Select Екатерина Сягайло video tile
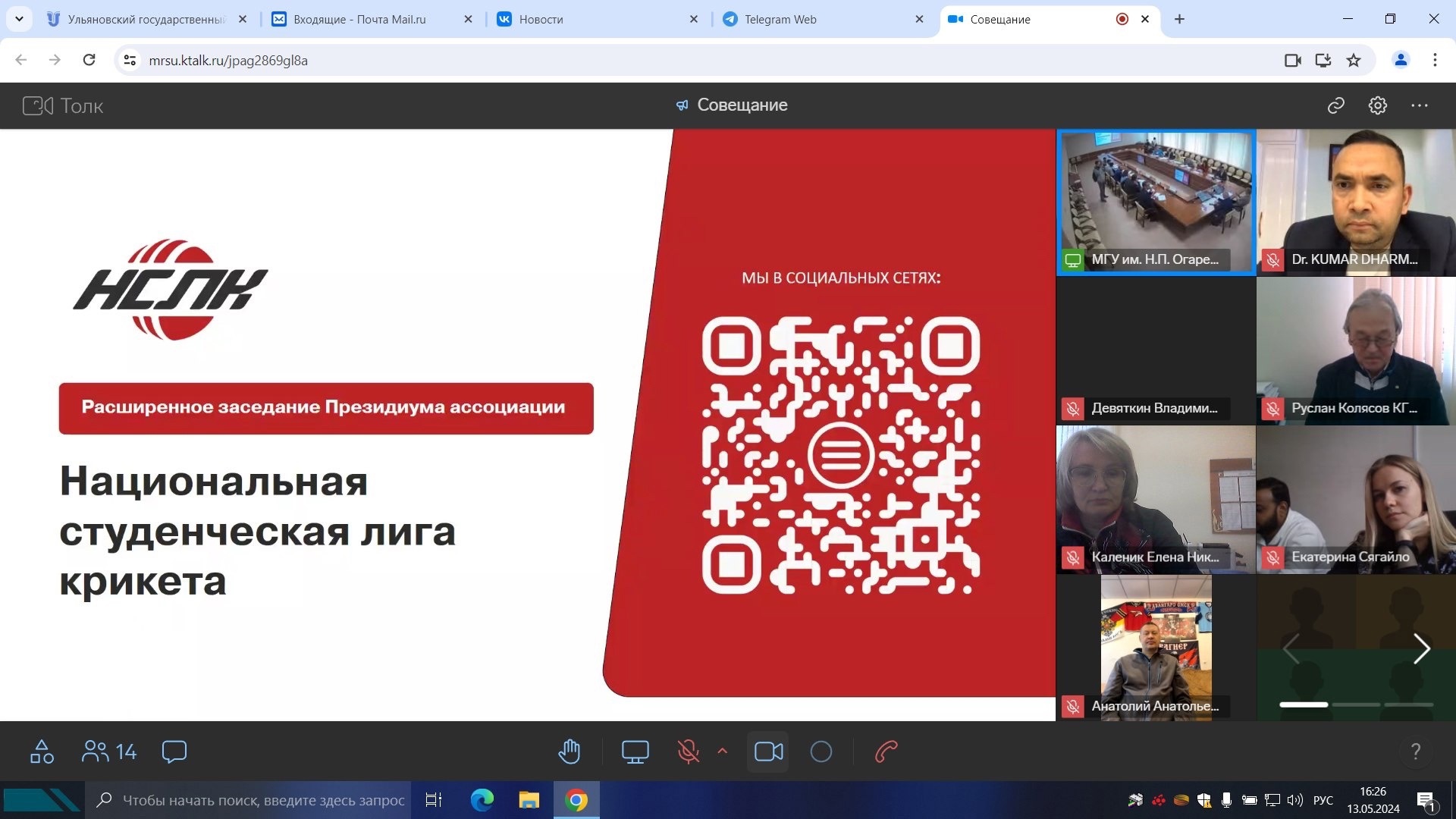Screen dimensions: 1456x819 point(1356,500)
